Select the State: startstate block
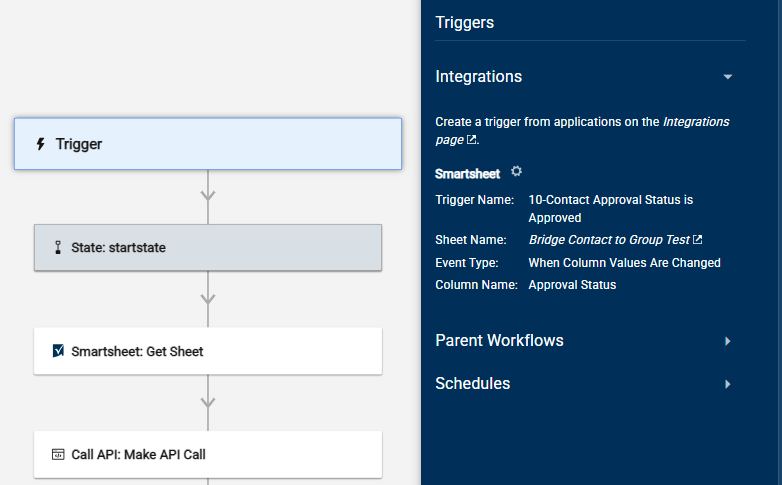This screenshot has height=485, width=782. (x=208, y=247)
